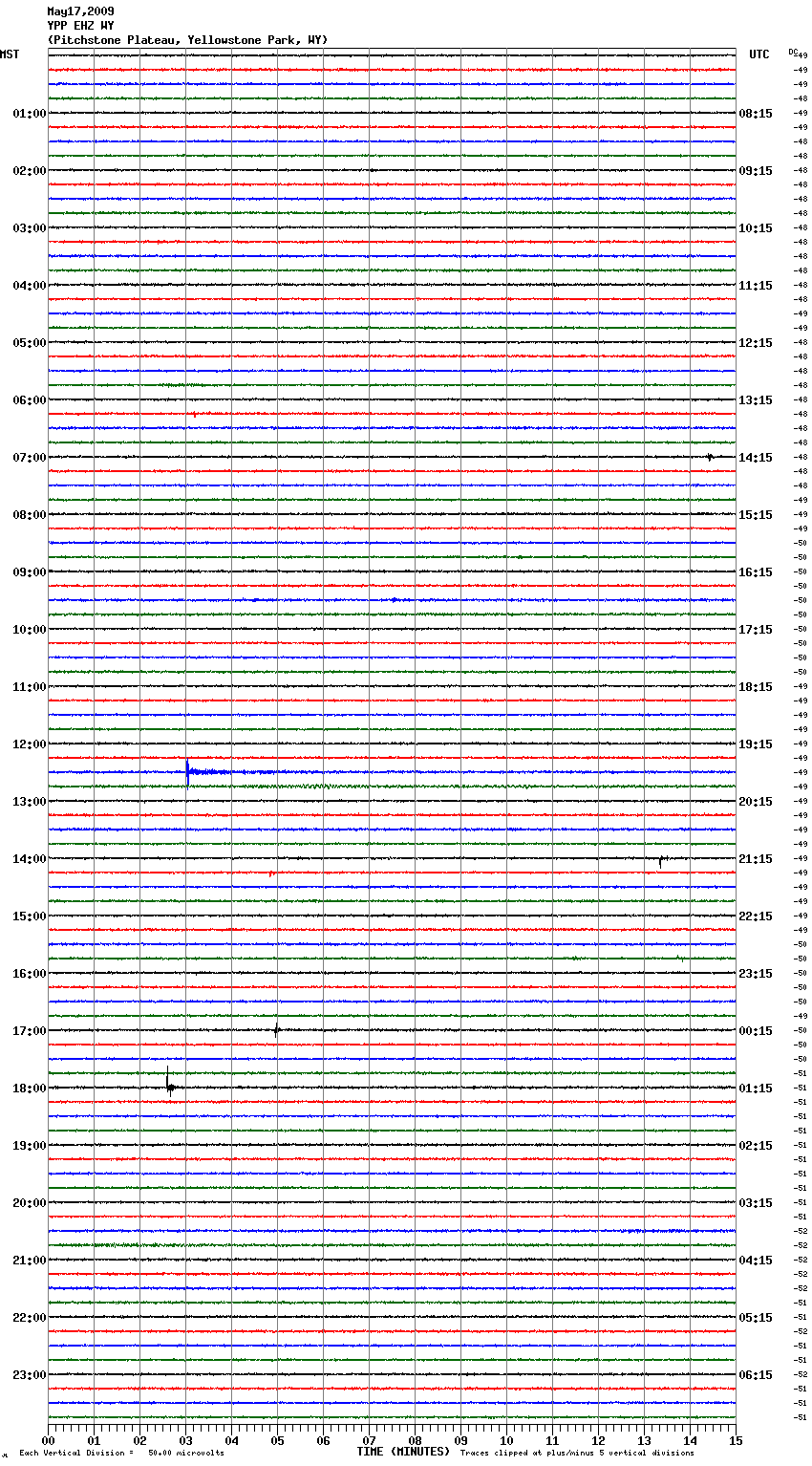Screen dimensions: 812x1466
Task: Click the 22:15 UTC time label
Action: (x=756, y=916)
